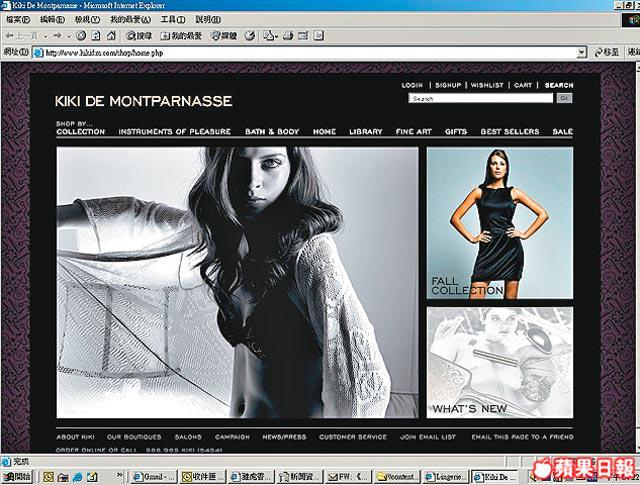Viewport: 640px width, 485px height.
Task: Open the Sale nav item
Action: 562,131
